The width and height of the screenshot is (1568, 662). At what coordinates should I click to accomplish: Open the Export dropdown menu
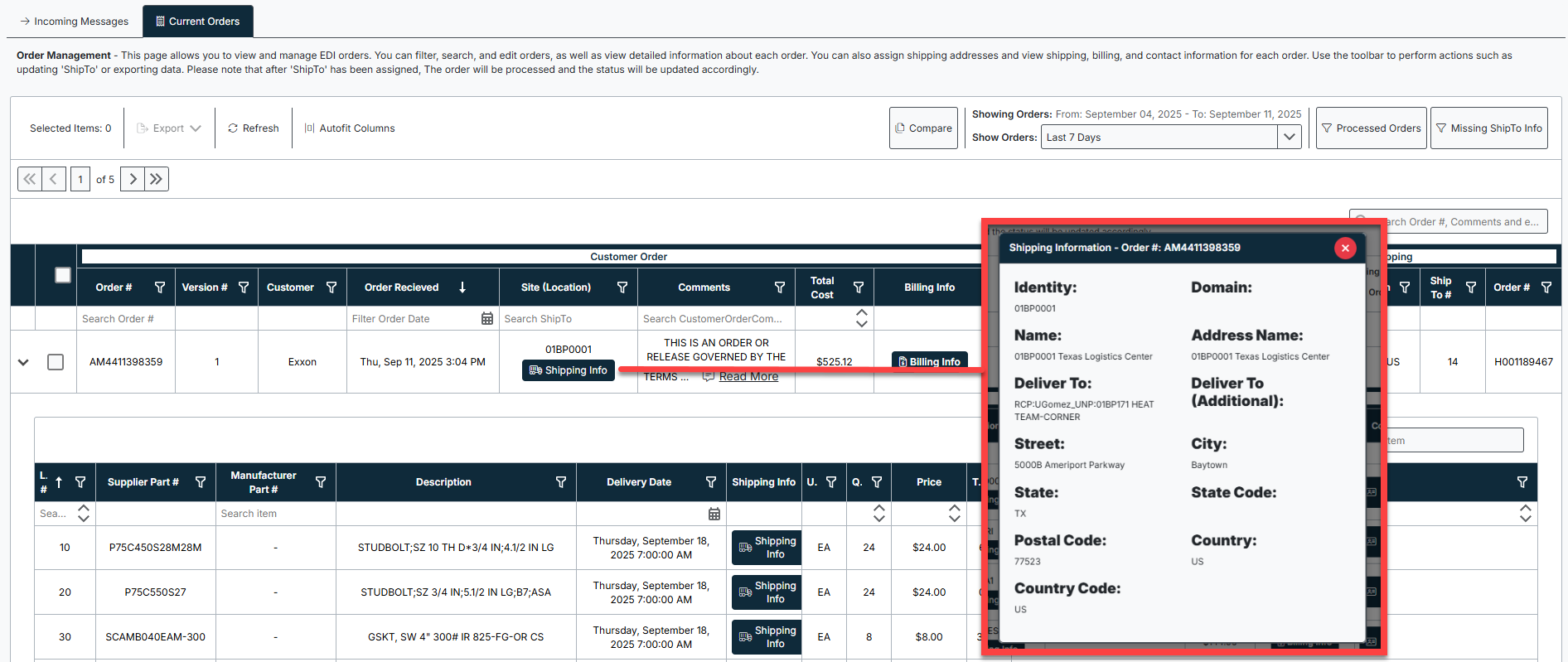coord(169,128)
